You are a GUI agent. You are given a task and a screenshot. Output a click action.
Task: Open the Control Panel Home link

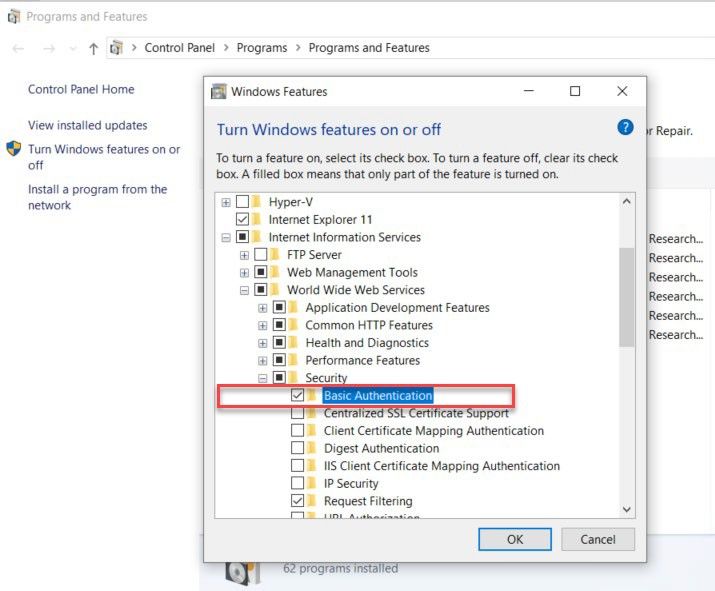click(81, 89)
